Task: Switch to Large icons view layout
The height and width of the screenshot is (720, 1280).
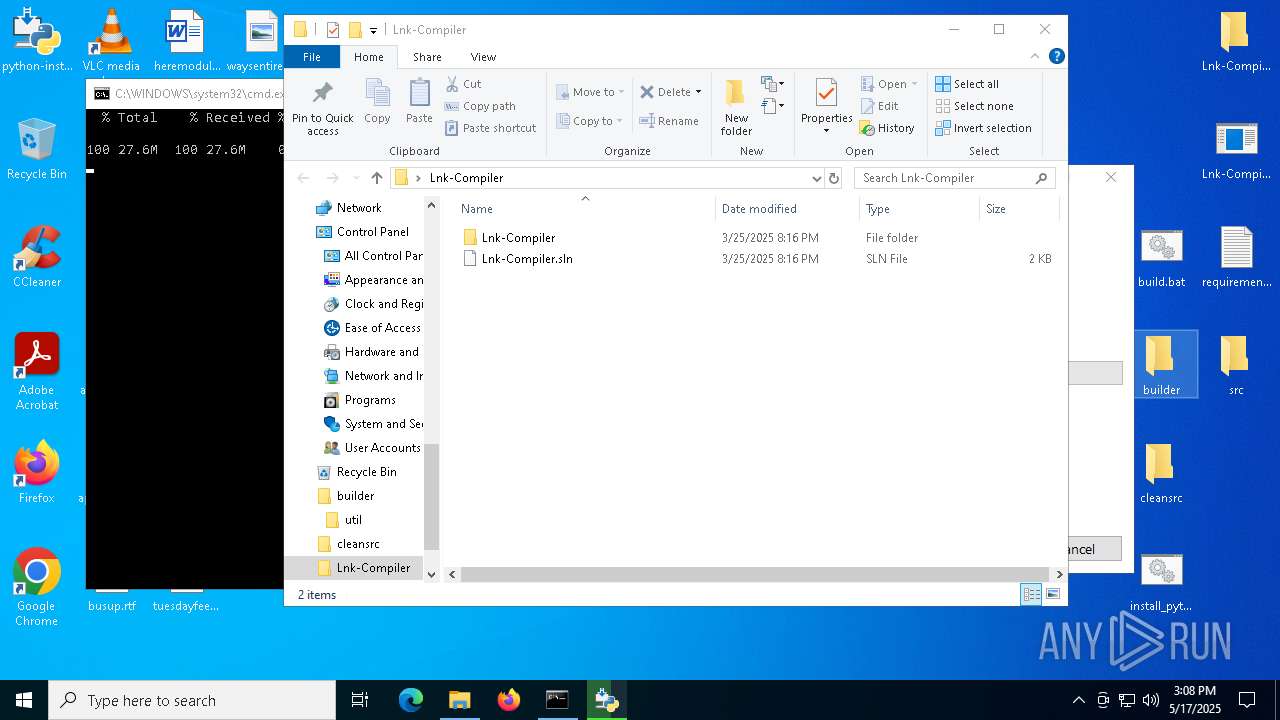Action: 1052,594
